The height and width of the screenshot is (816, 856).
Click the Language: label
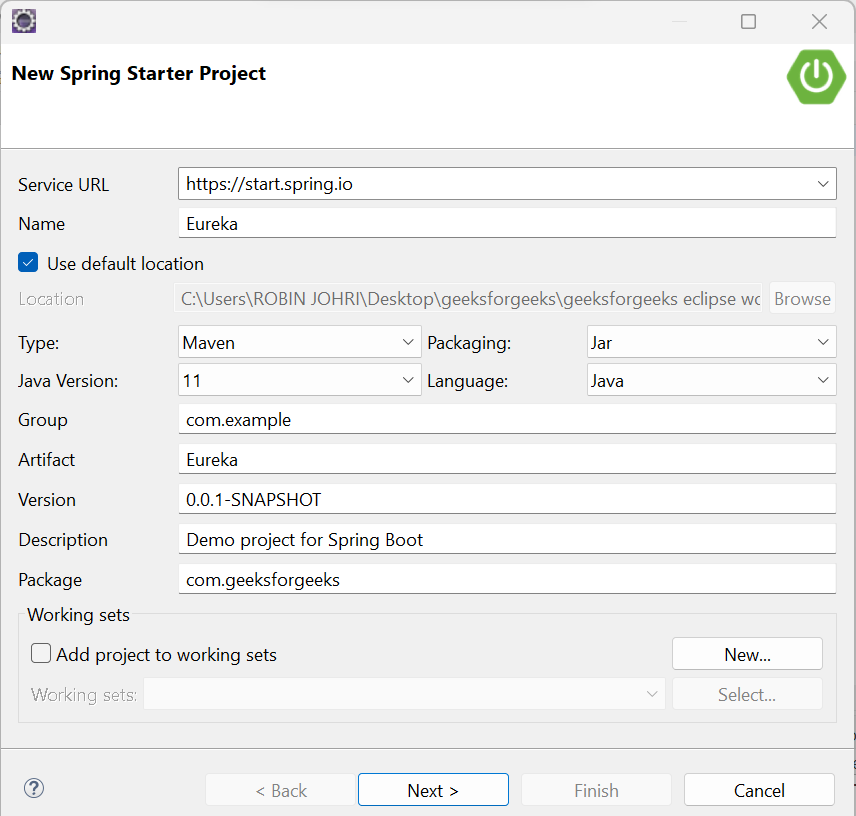point(467,381)
